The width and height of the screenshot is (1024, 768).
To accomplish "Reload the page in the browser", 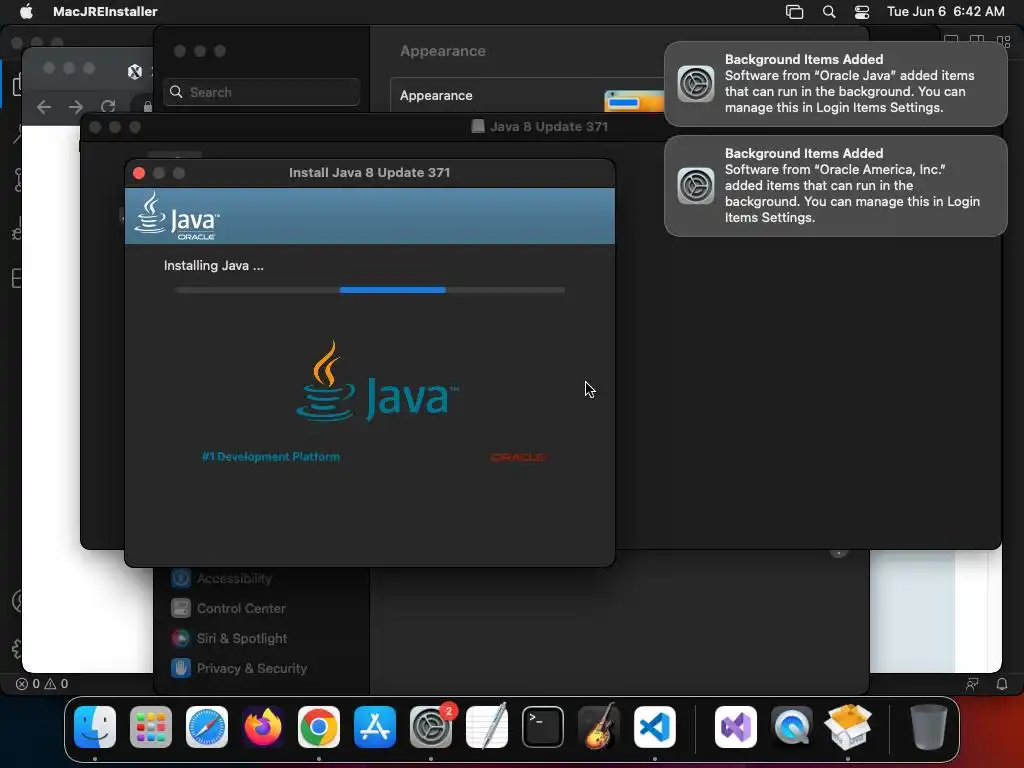I will click(108, 106).
